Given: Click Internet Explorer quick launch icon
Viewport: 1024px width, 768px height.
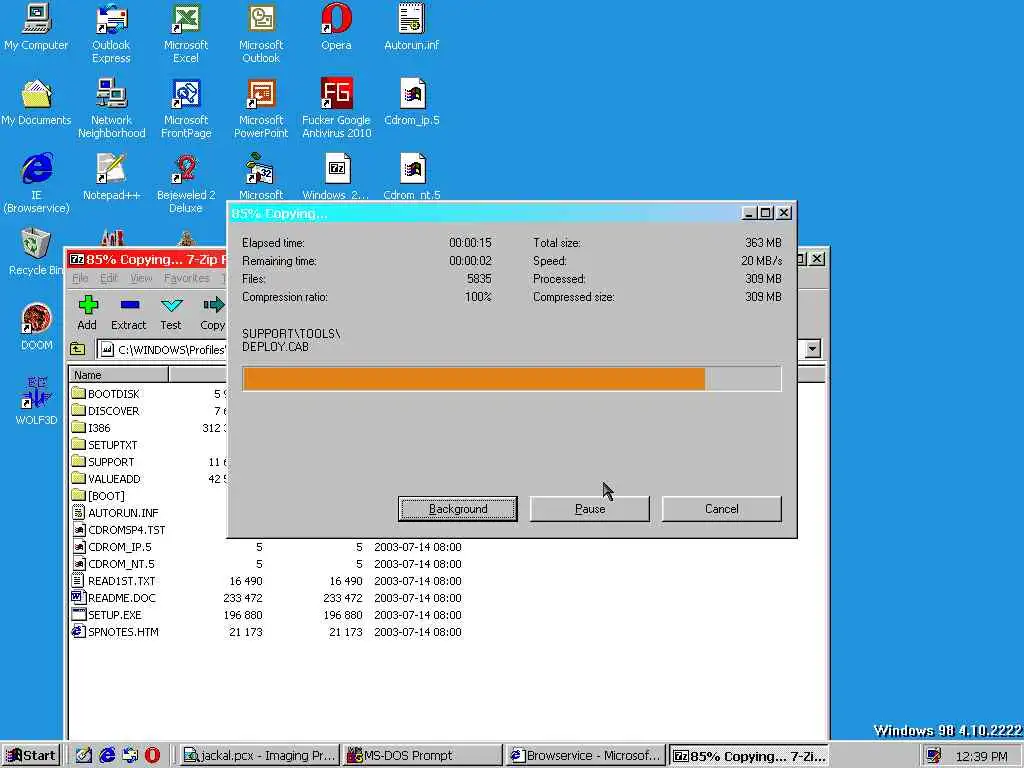Looking at the screenshot, I should [107, 755].
